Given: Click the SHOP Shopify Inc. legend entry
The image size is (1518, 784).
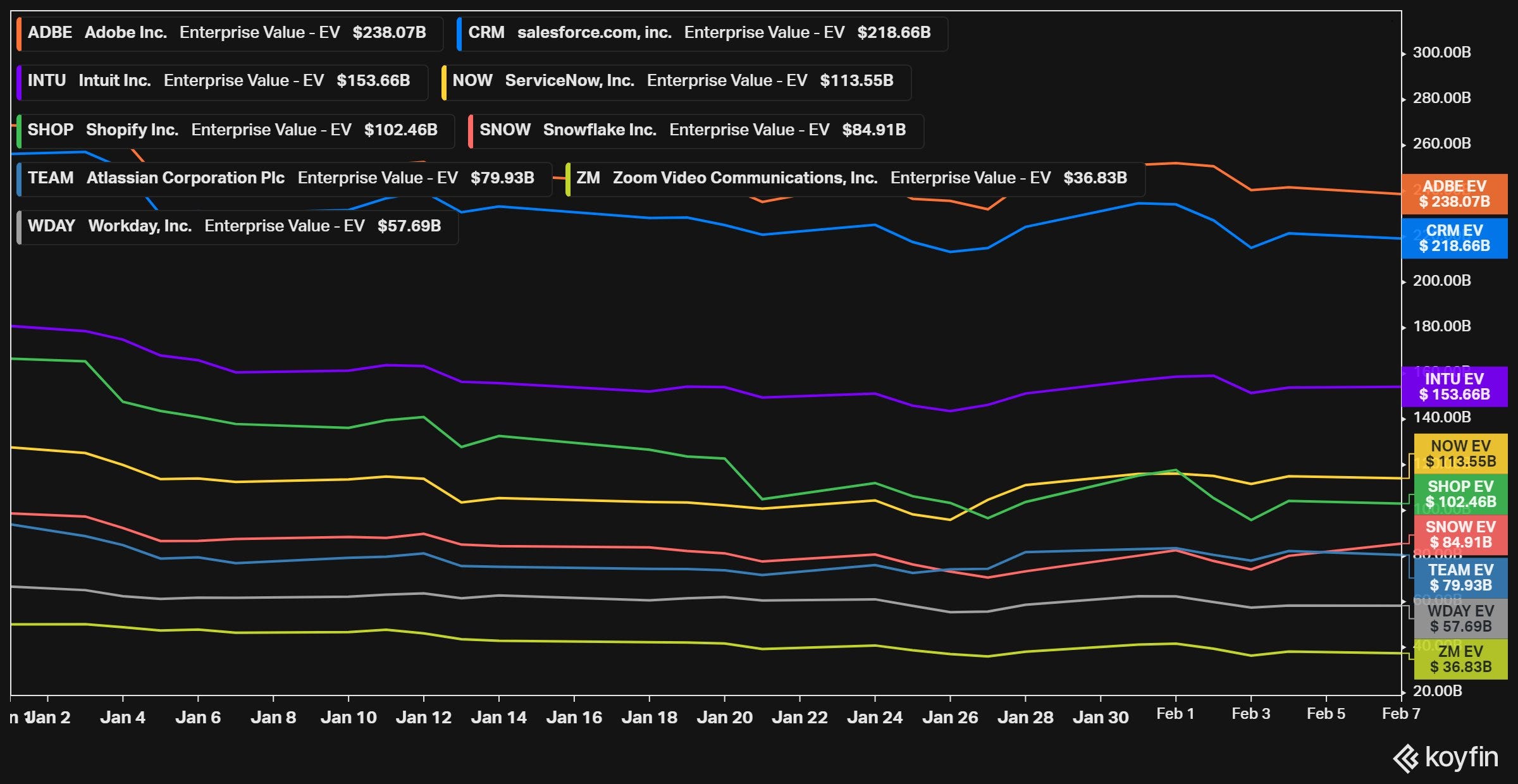Looking at the screenshot, I should pyautogui.click(x=235, y=130).
